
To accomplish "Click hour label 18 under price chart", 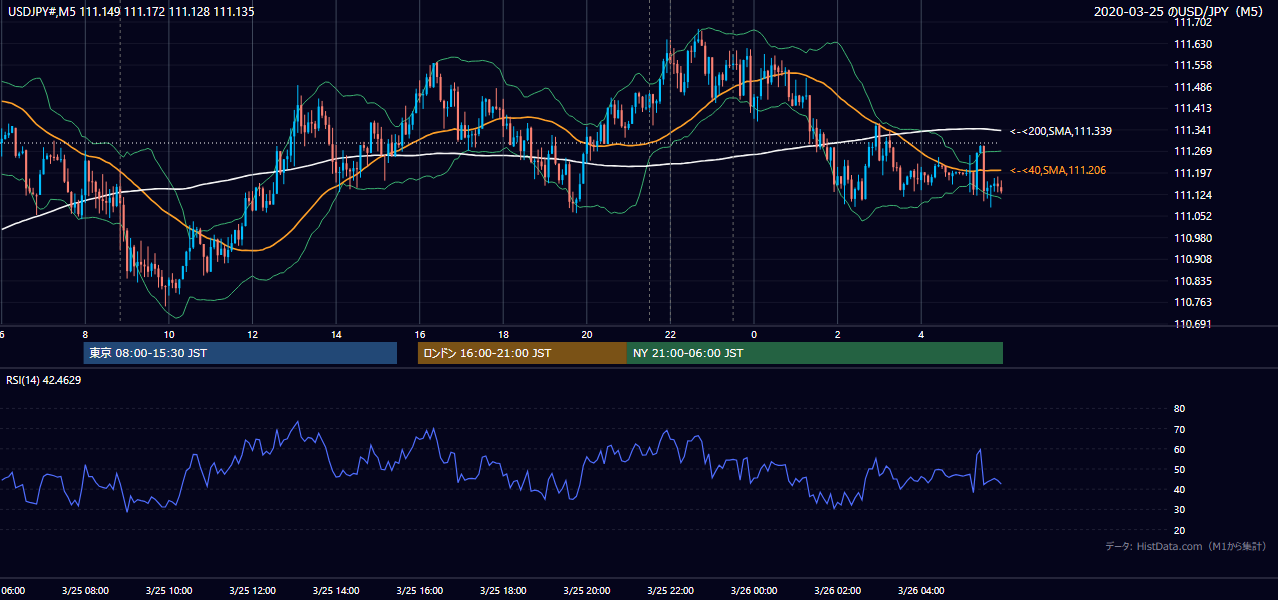I will point(503,334).
